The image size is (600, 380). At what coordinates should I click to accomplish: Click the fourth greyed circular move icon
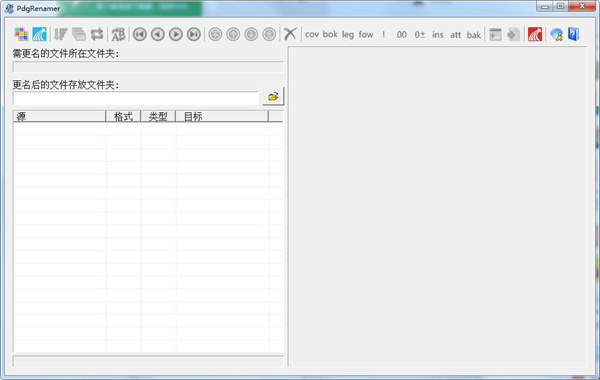pyautogui.click(x=269, y=34)
